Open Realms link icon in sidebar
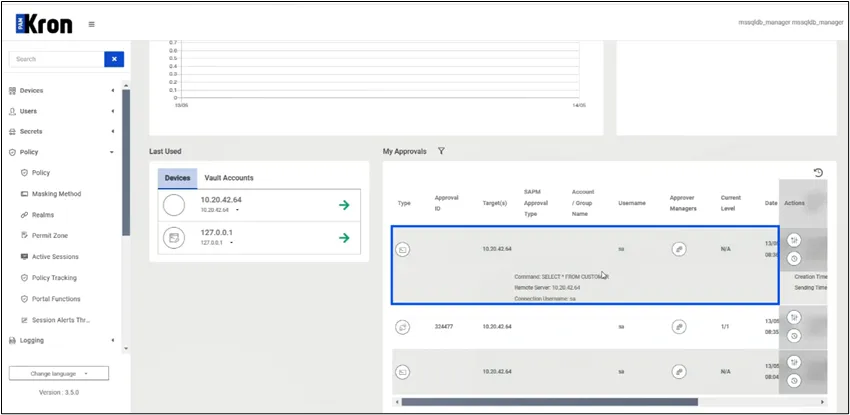850x415 pixels. pos(24,215)
